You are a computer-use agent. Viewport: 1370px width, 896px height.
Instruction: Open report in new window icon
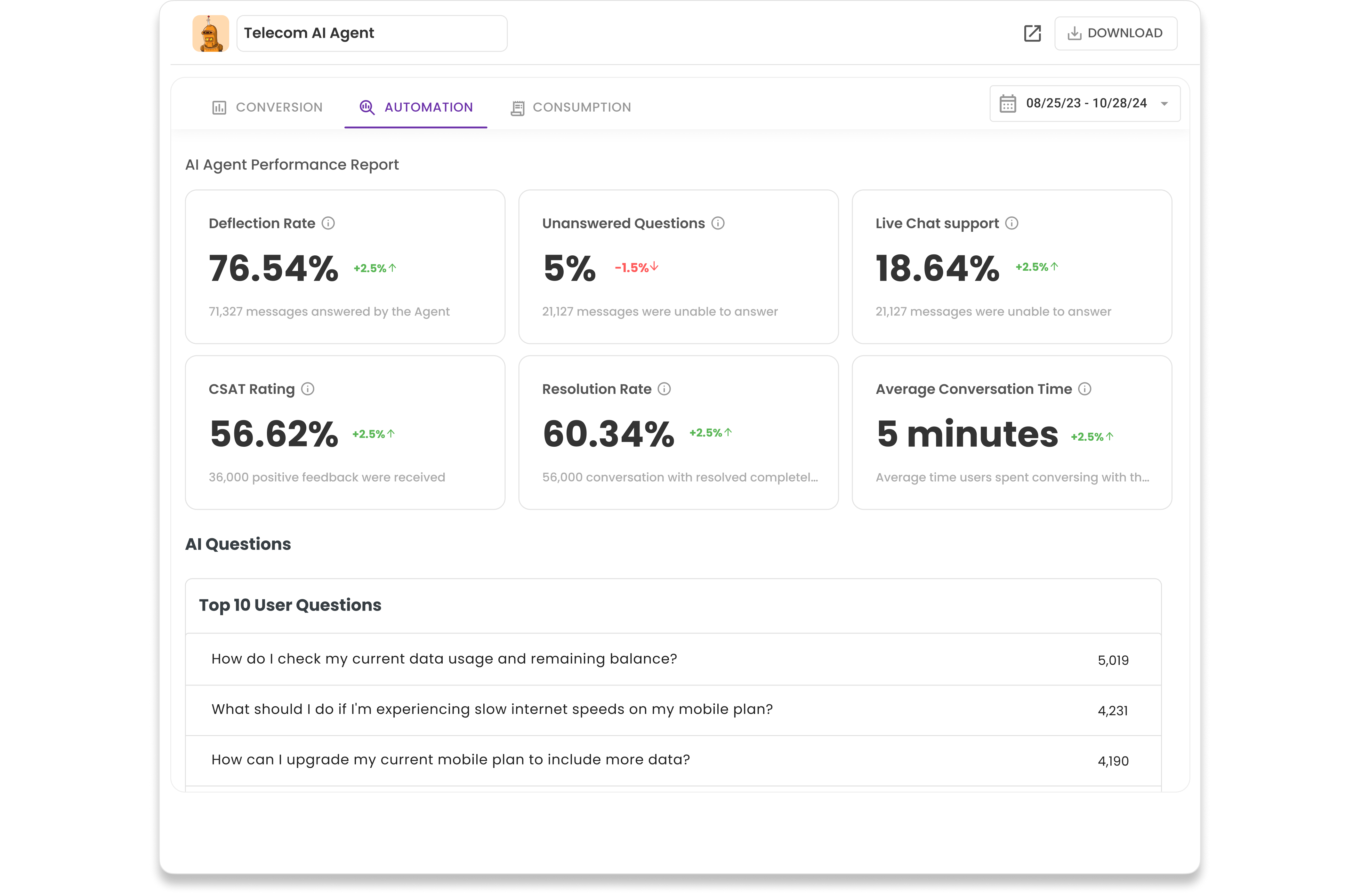tap(1032, 33)
